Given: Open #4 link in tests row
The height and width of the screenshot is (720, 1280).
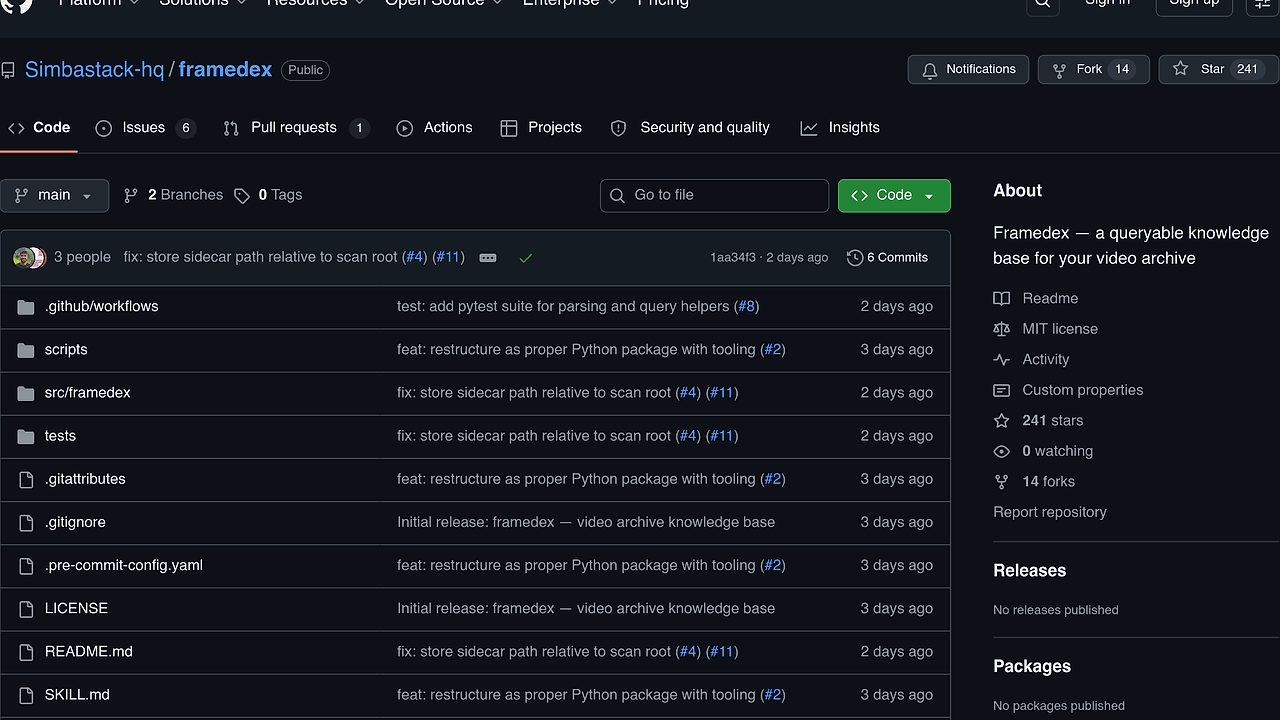Looking at the screenshot, I should tap(688, 436).
